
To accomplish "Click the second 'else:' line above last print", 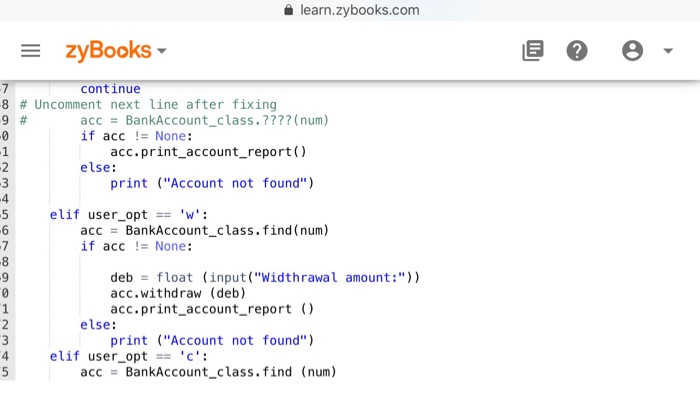I will click(98, 325).
